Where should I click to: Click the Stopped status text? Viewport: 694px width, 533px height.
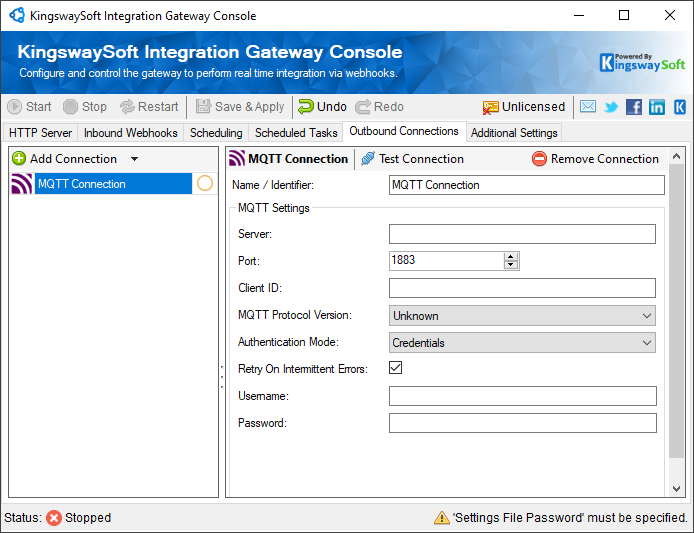click(88, 518)
